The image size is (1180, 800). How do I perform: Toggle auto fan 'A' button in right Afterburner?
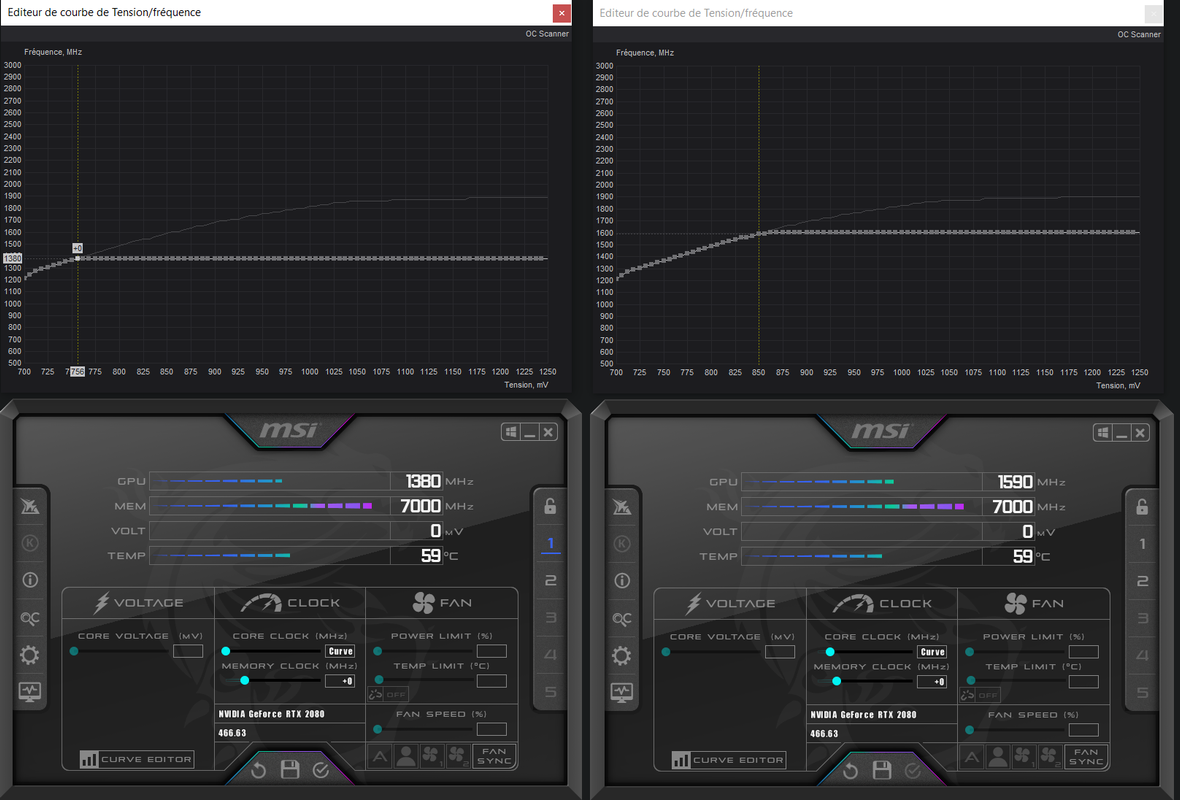(972, 756)
